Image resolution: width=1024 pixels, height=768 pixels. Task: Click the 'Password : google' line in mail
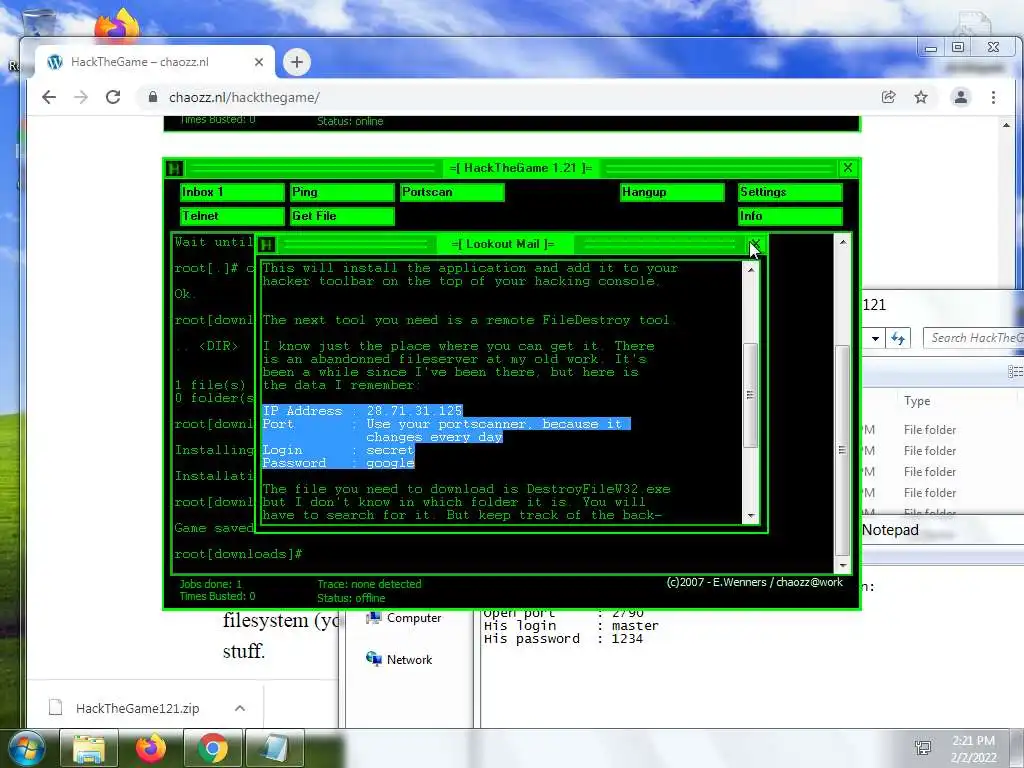[x=338, y=463]
